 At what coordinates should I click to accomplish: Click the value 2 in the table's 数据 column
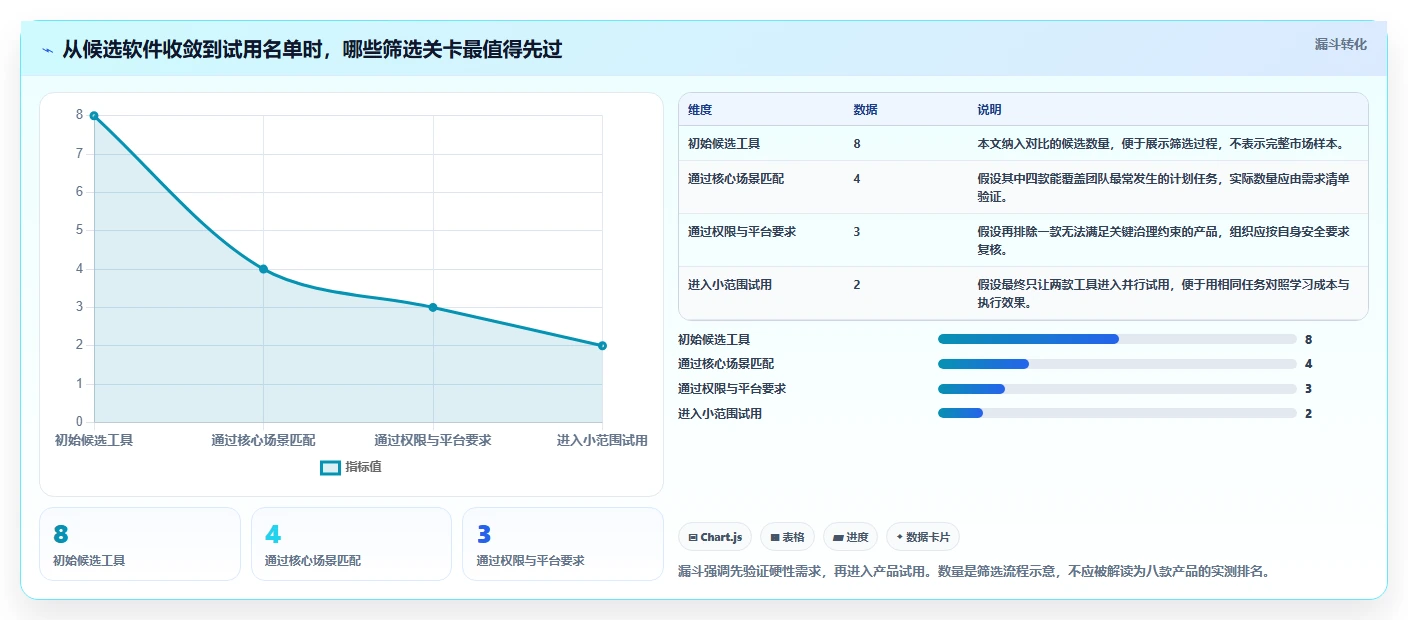pos(857,285)
